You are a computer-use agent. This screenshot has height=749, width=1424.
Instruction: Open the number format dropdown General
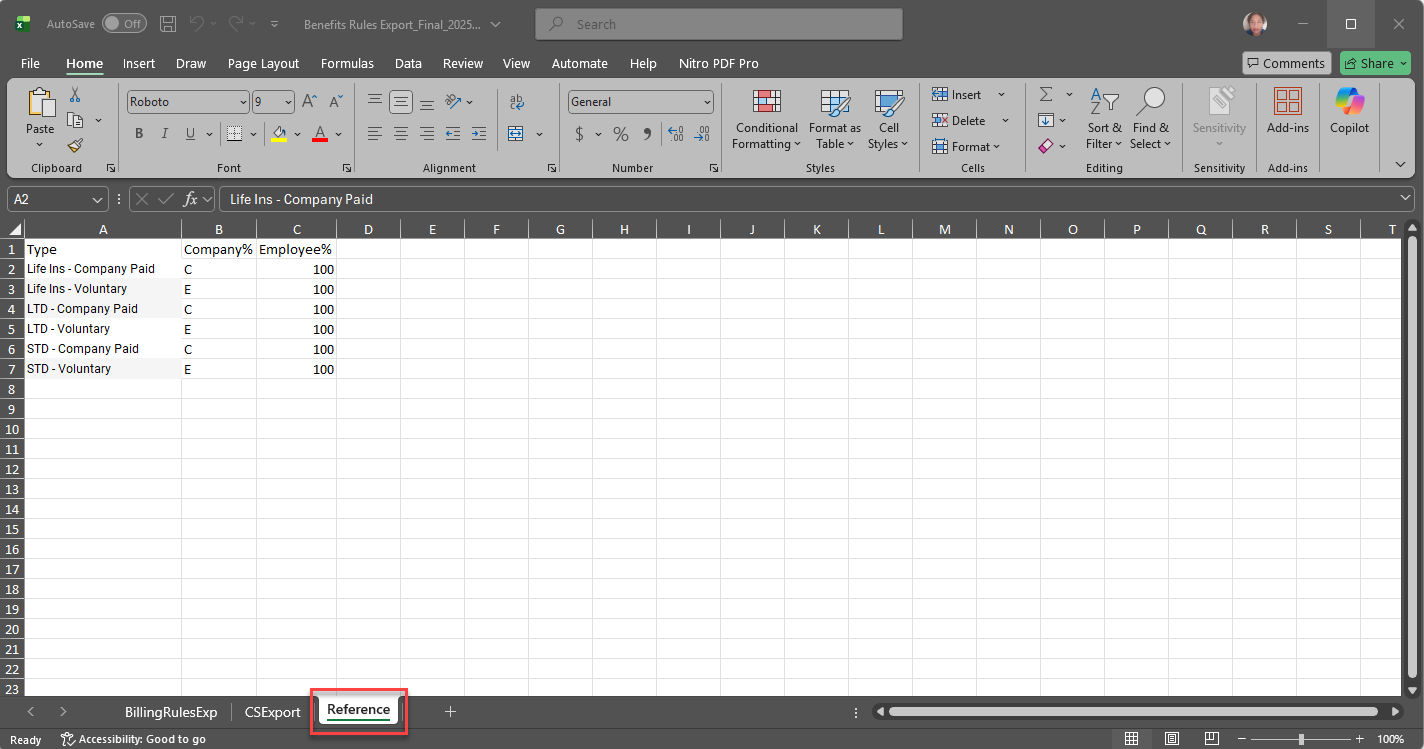707,102
